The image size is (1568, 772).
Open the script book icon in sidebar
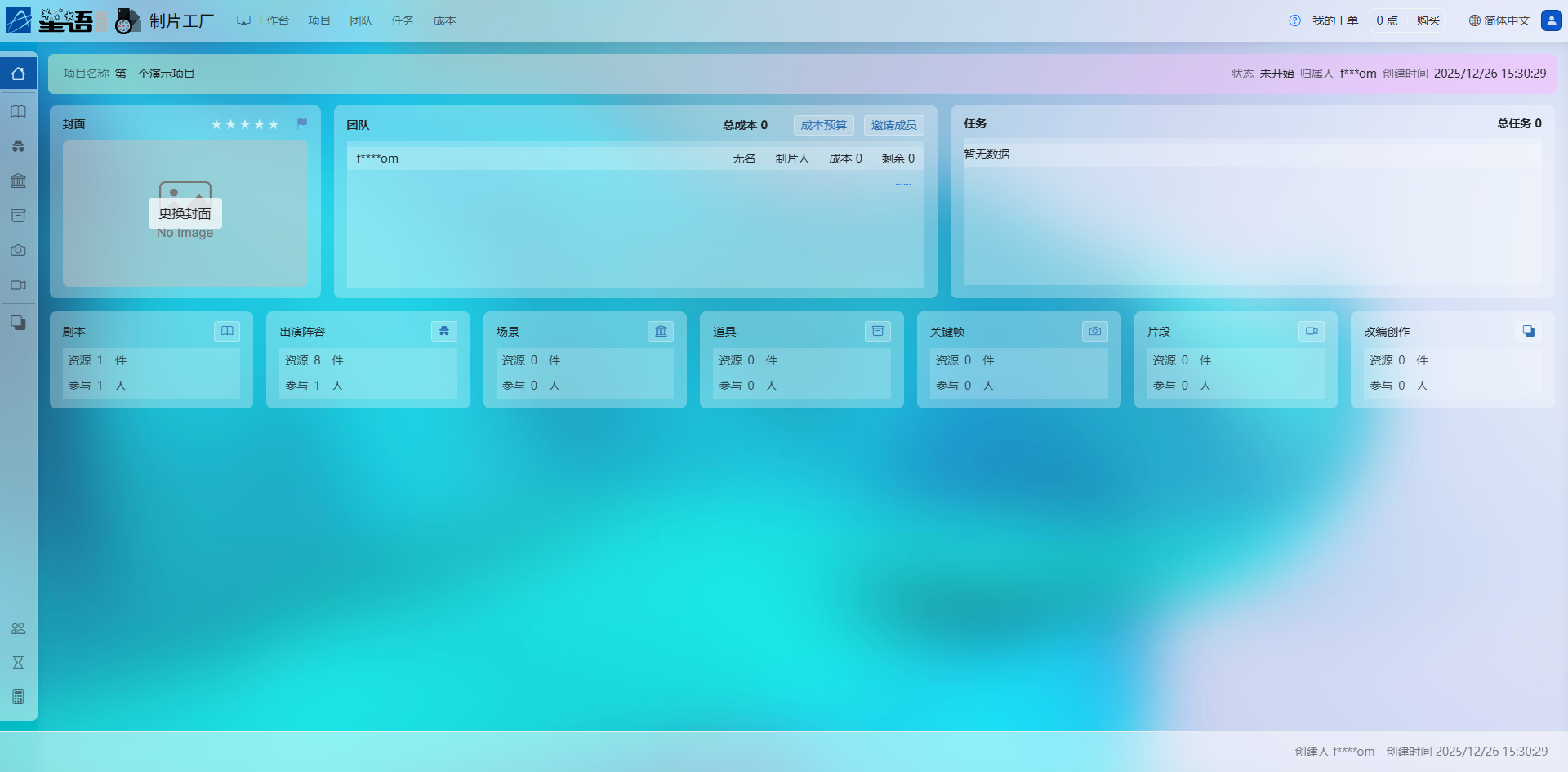pyautogui.click(x=18, y=112)
